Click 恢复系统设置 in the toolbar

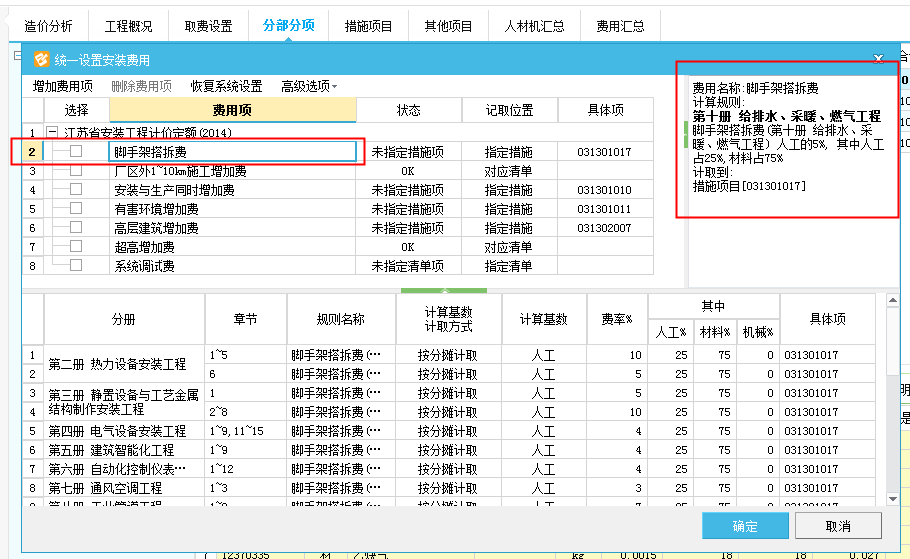click(x=226, y=87)
